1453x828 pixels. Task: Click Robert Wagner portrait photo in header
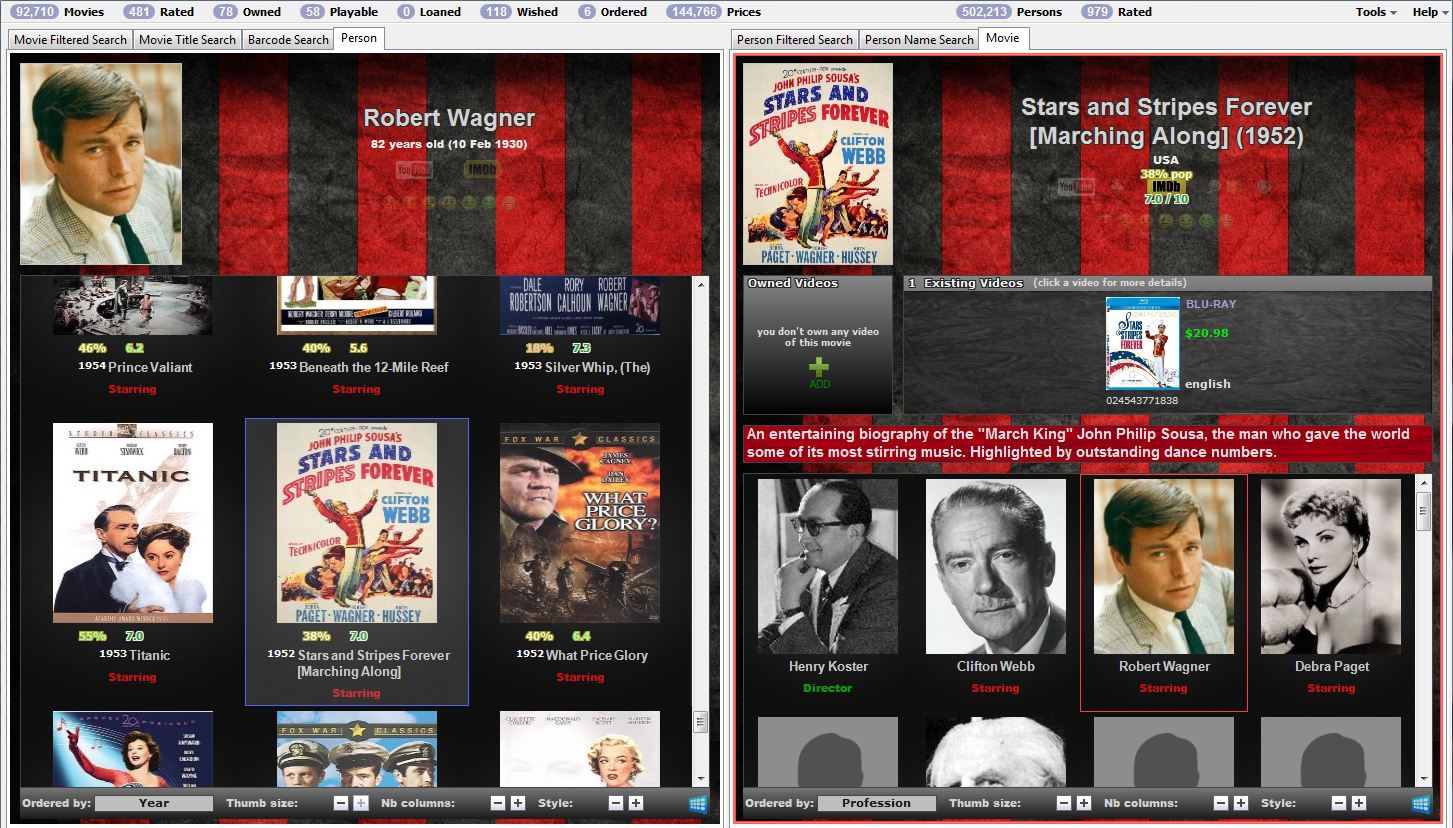coord(101,164)
